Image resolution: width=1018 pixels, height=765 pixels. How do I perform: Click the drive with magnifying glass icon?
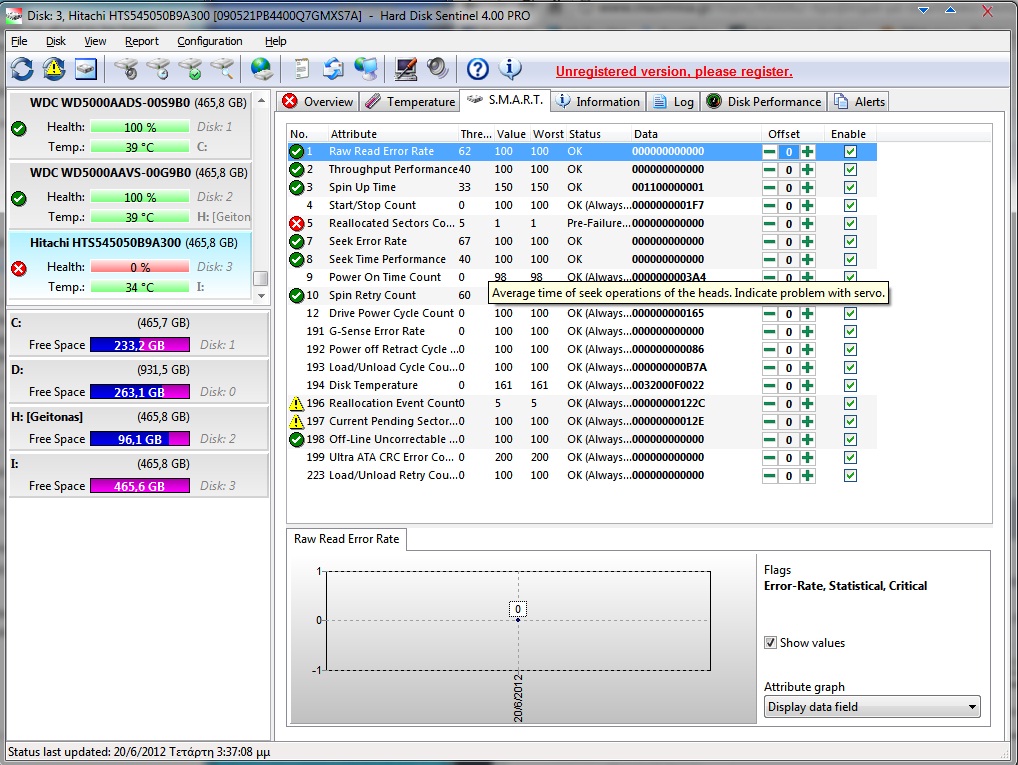tap(222, 69)
